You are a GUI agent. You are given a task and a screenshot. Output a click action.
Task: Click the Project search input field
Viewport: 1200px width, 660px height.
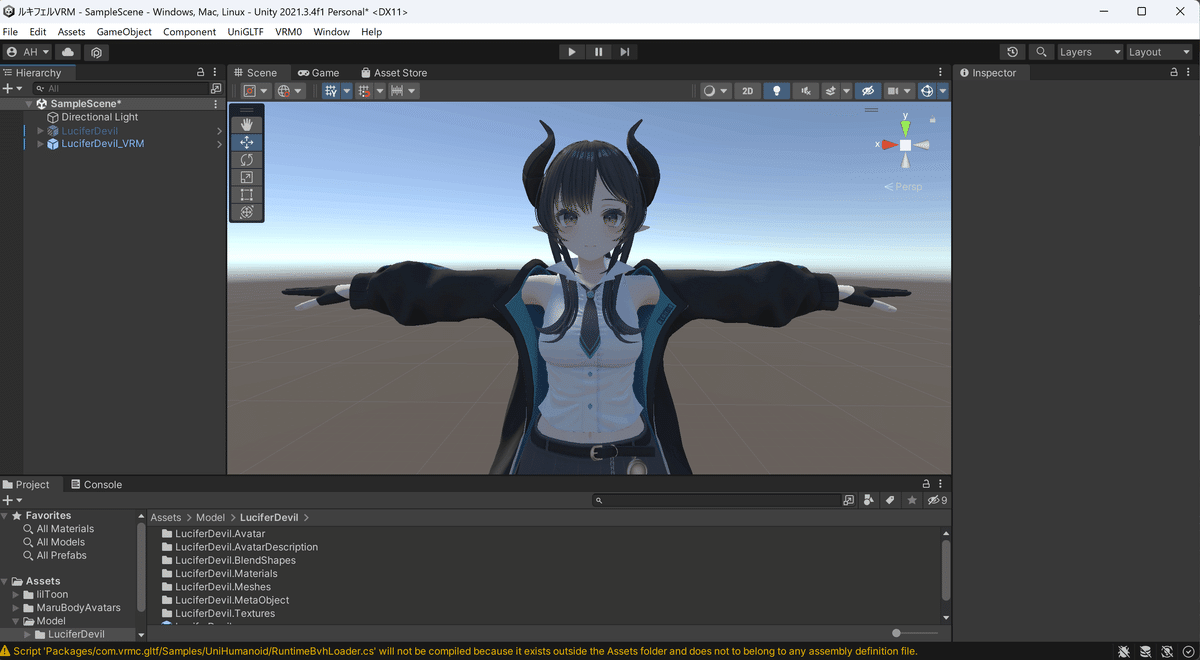pos(716,500)
